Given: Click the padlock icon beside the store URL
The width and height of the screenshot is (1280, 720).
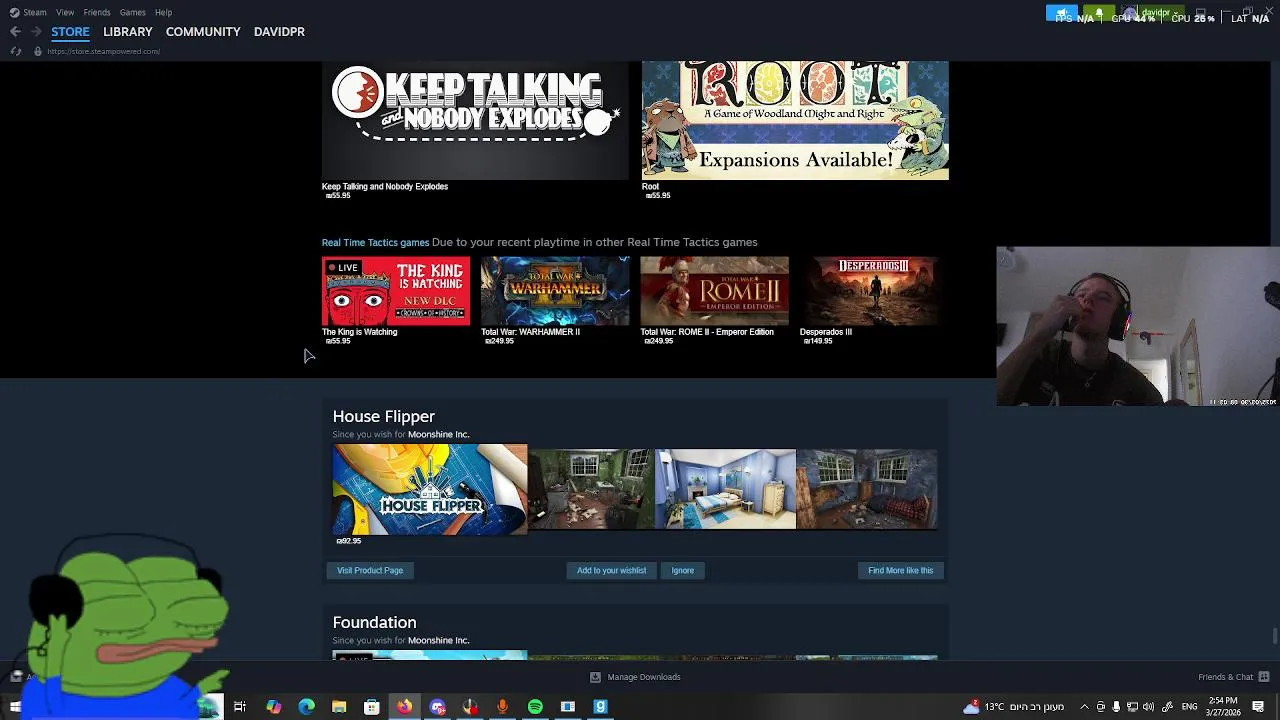Looking at the screenshot, I should [38, 51].
